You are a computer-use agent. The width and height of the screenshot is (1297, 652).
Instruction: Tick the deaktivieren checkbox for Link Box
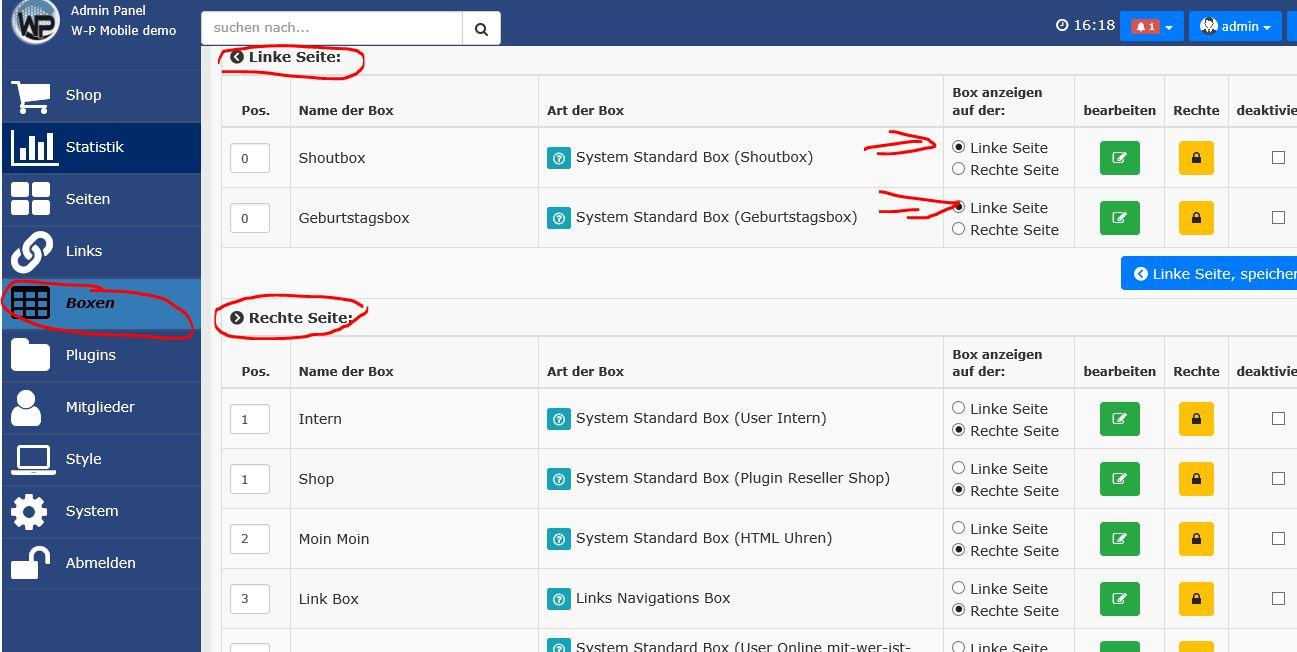tap(1278, 599)
